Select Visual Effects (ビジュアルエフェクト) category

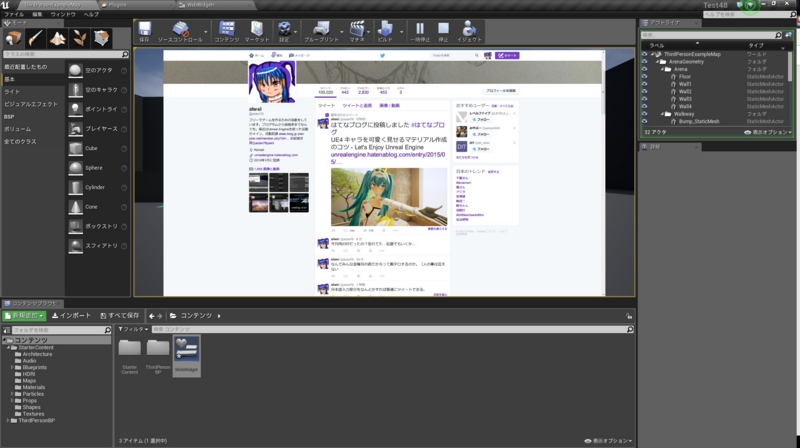[33, 104]
